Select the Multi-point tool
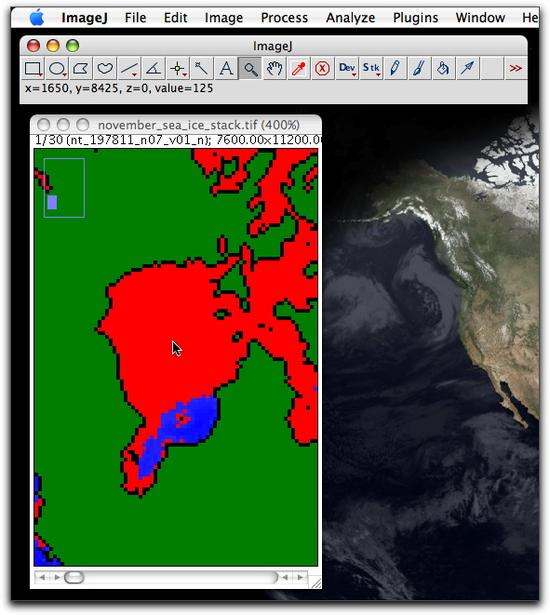 pyautogui.click(x=178, y=69)
